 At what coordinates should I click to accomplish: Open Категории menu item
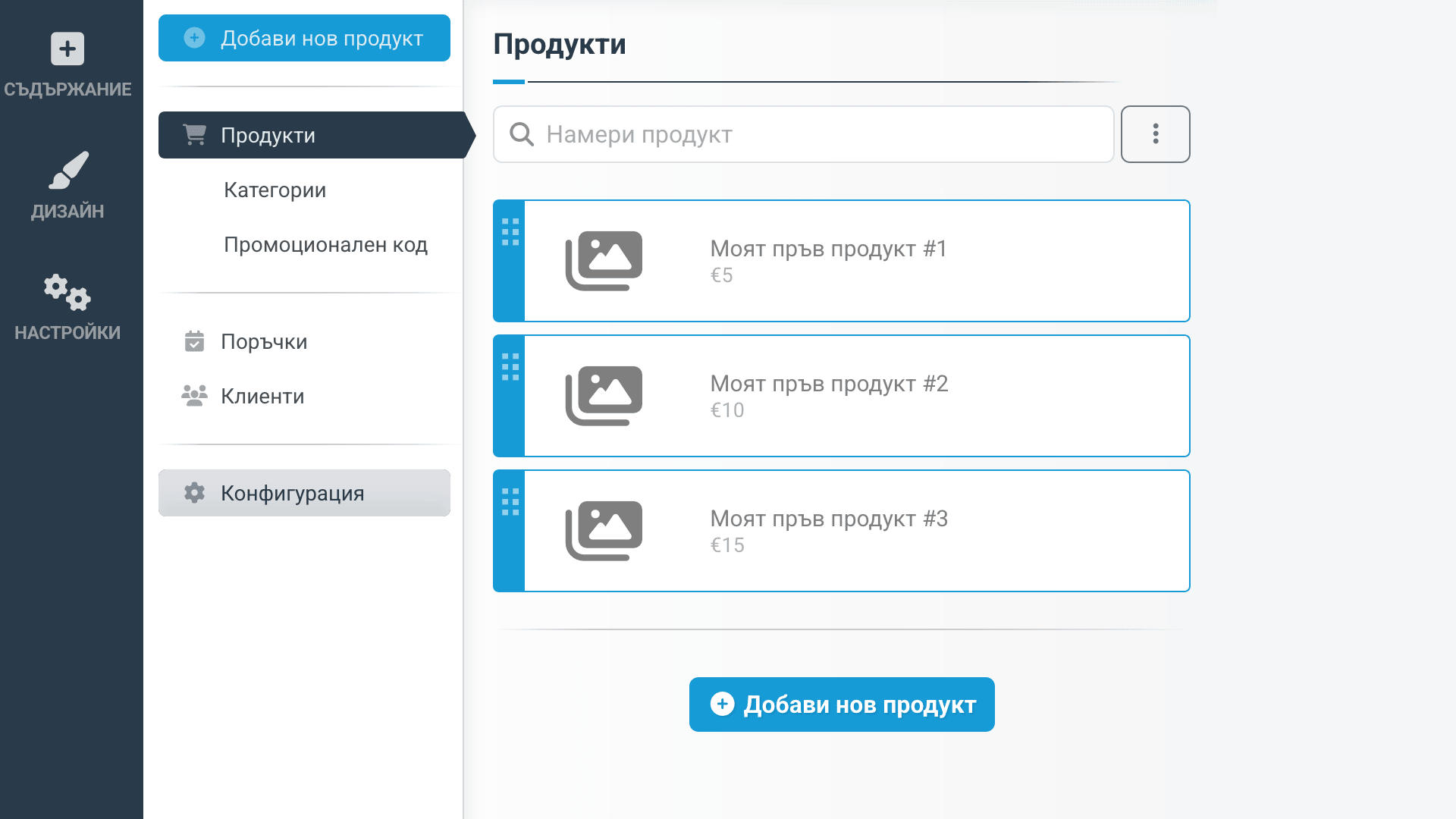point(275,190)
